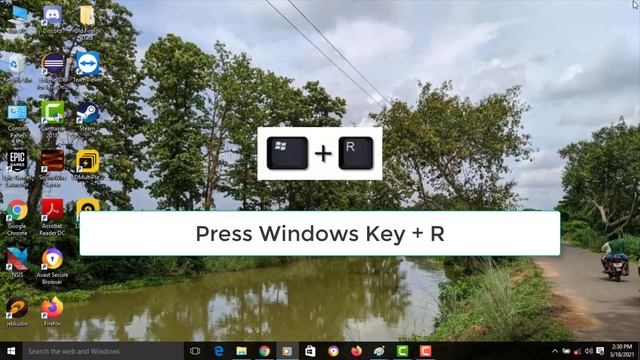Open Epic Games Launcher desktop shortcut
640x360 pixels.
click(17, 168)
